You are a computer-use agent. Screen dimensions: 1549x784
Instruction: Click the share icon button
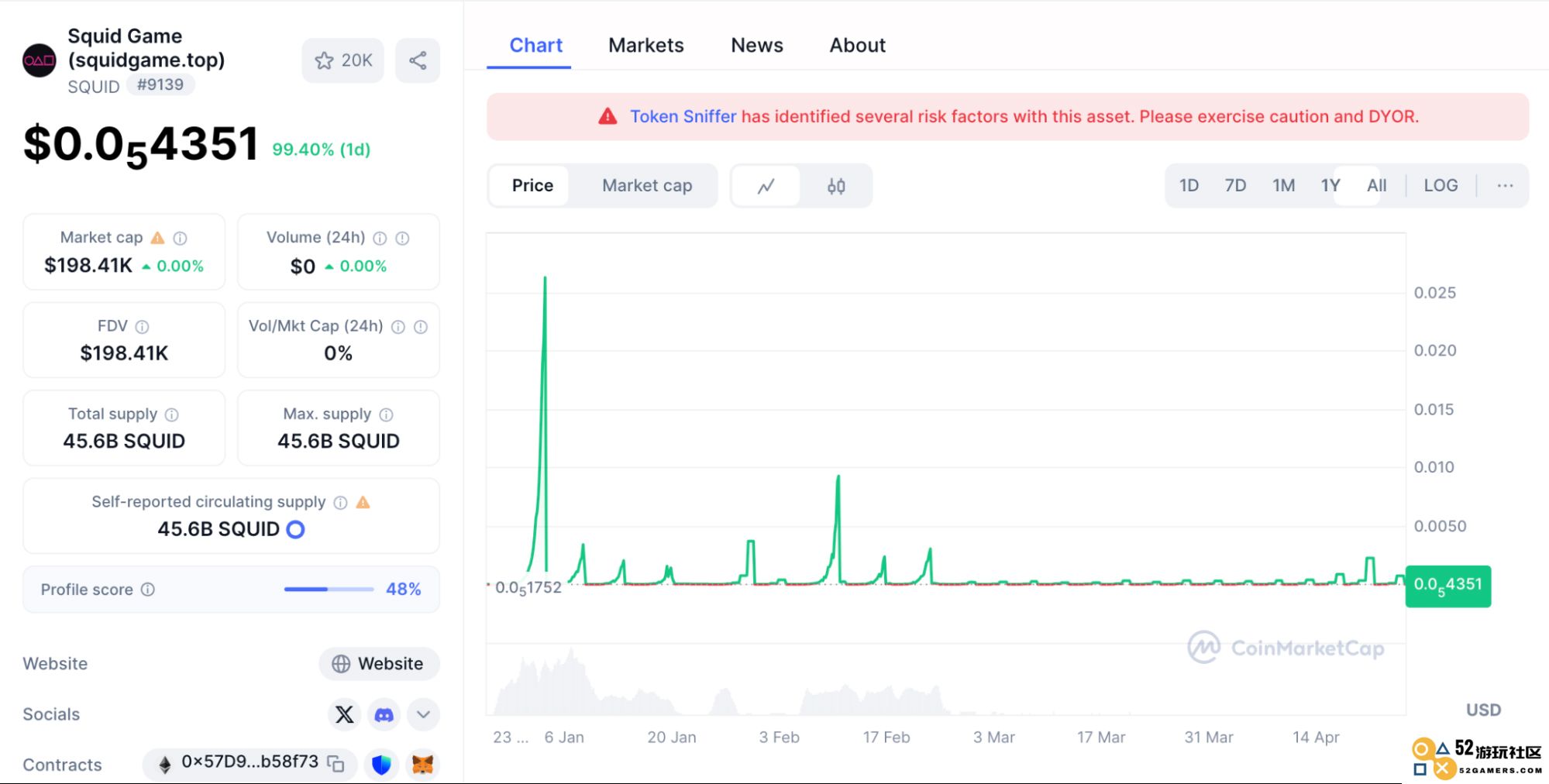point(418,60)
